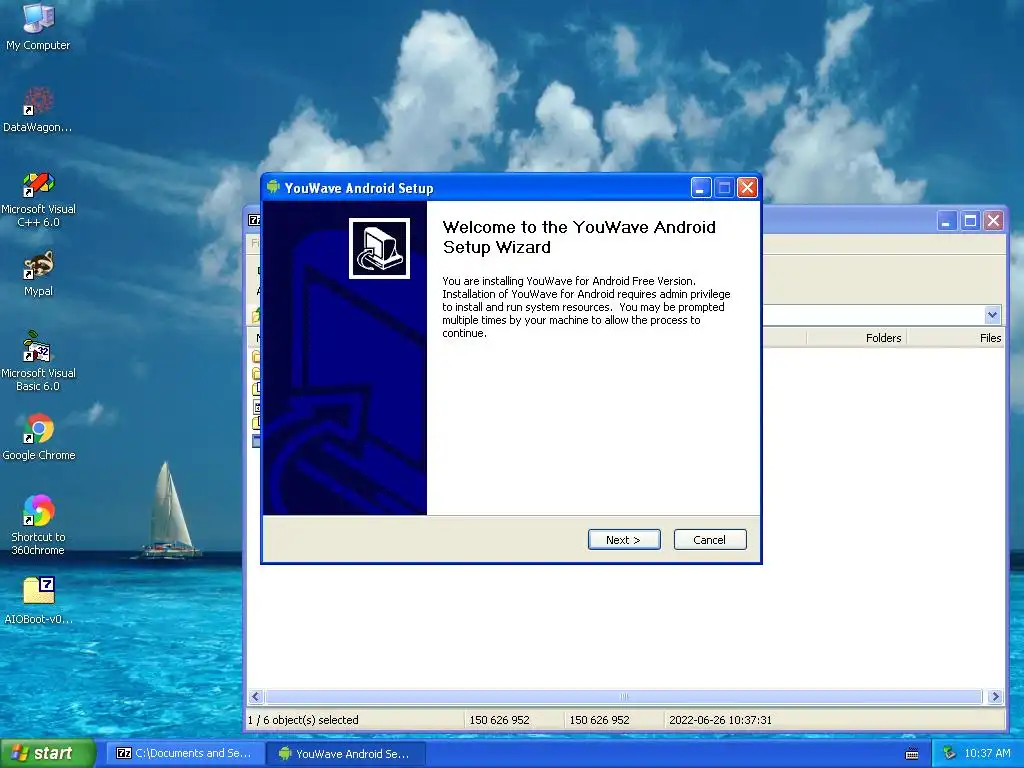1024x768 pixels.
Task: Select Microsoft Visual C++ 6.0 icon
Action: coord(38,199)
